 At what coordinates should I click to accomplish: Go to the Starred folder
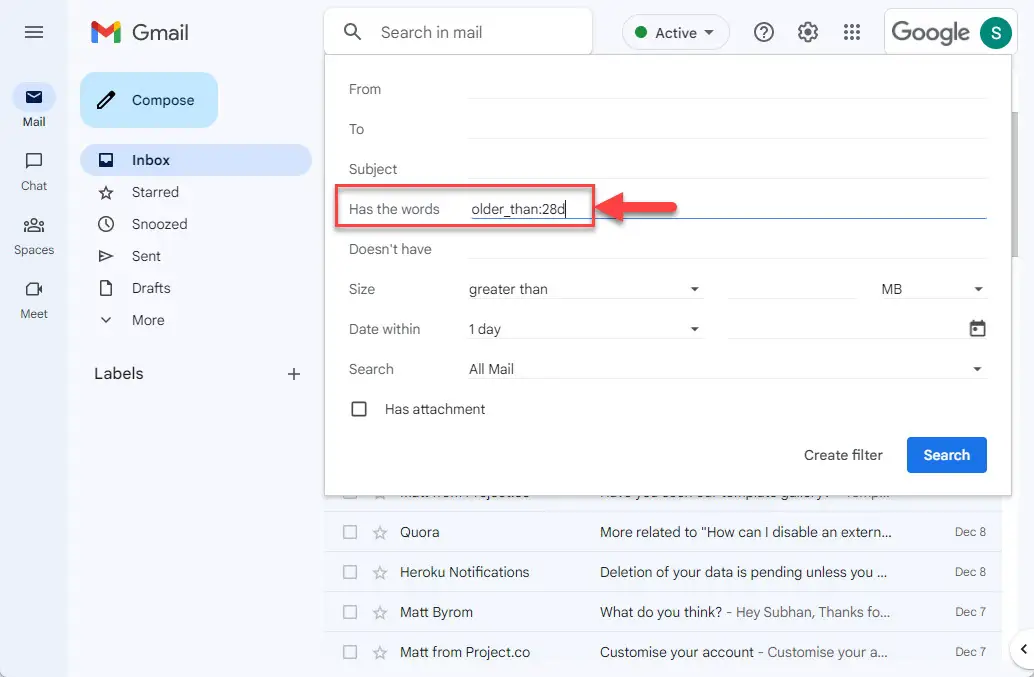(x=155, y=192)
